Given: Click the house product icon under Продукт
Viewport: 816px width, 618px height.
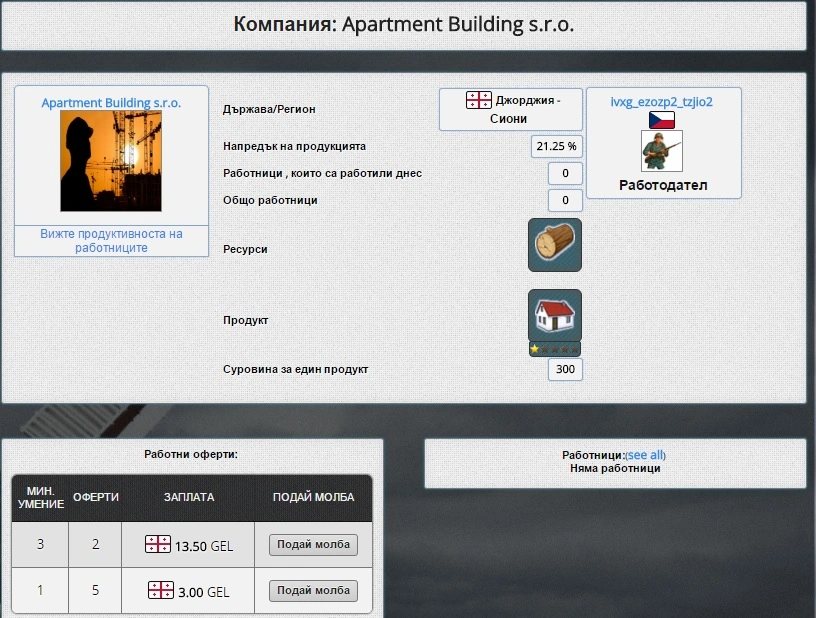Looking at the screenshot, I should point(554,316).
